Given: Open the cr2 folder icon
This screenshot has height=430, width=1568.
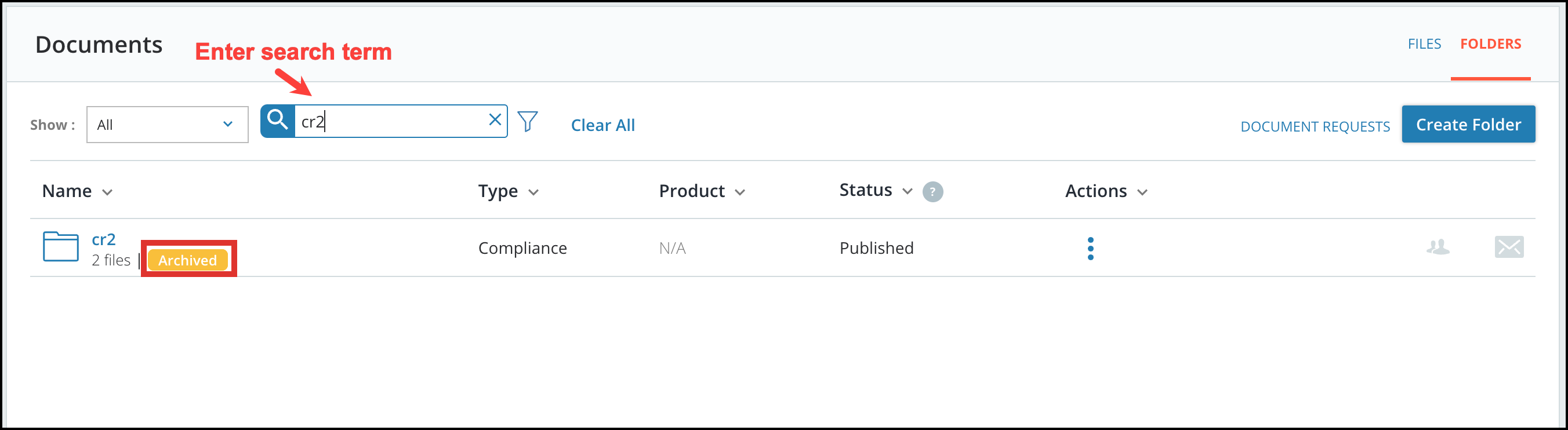Looking at the screenshot, I should coord(61,247).
